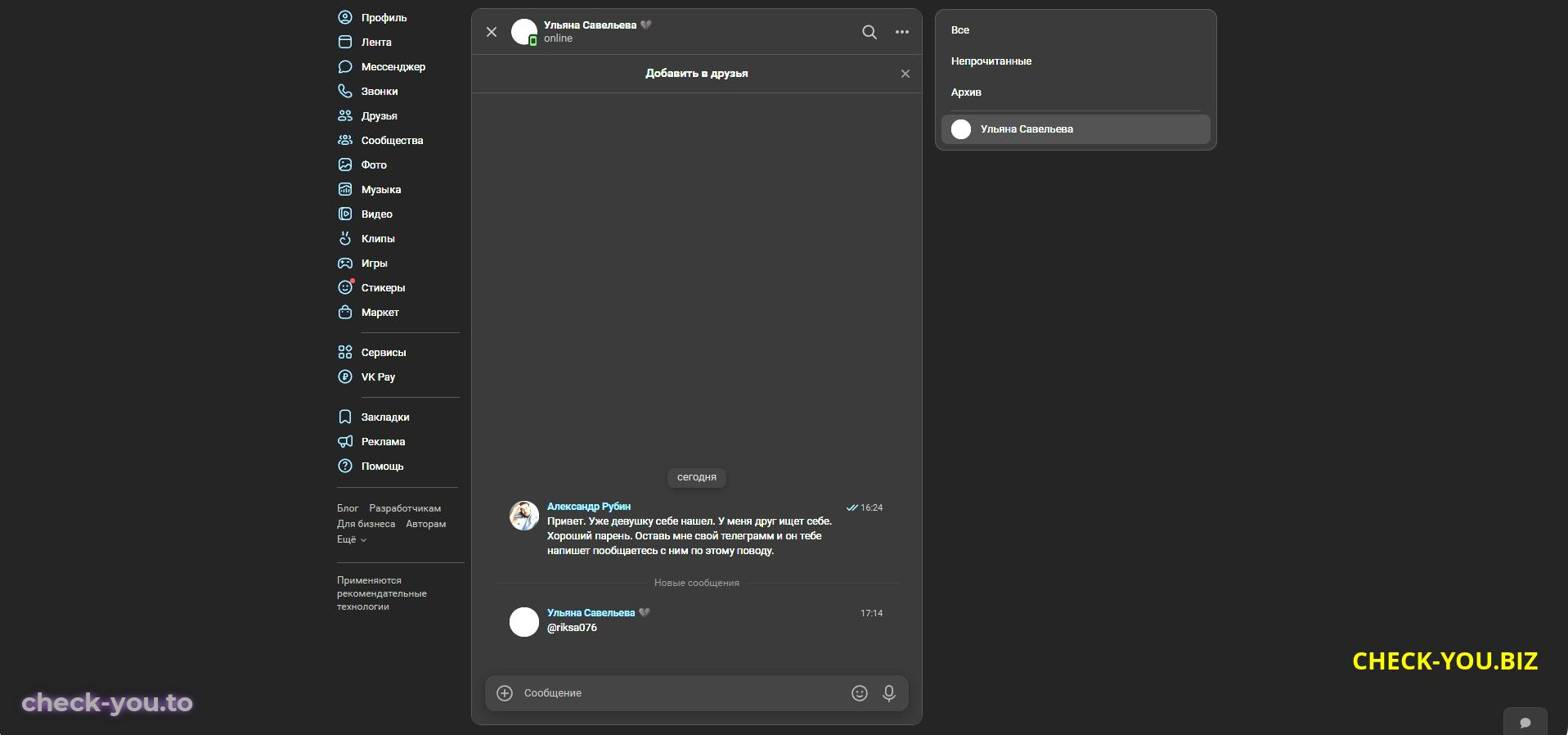Open the Профиль icon in sidebar
The height and width of the screenshot is (735, 1568).
click(x=345, y=17)
